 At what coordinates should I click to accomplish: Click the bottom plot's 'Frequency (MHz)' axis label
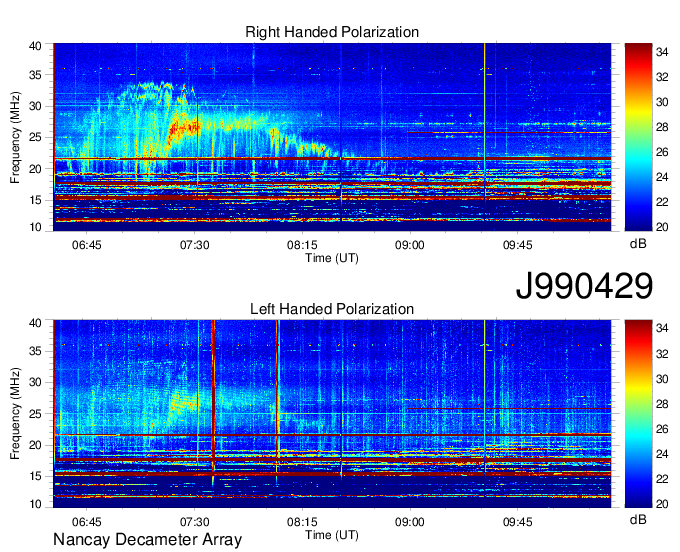pyautogui.click(x=15, y=414)
